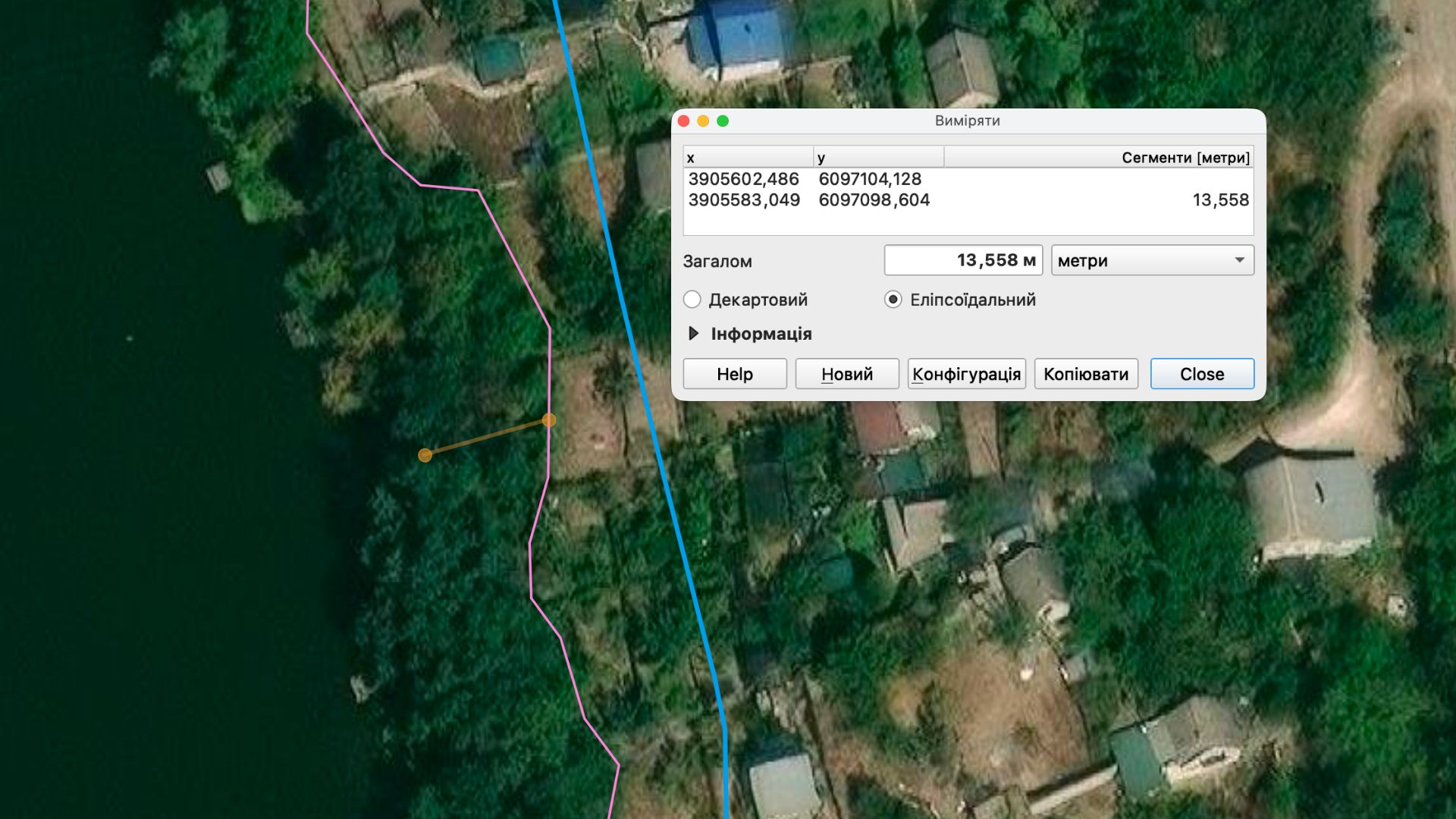This screenshot has height=819, width=1456.
Task: Minimize the Виміряти window with yellow button
Action: pos(703,121)
